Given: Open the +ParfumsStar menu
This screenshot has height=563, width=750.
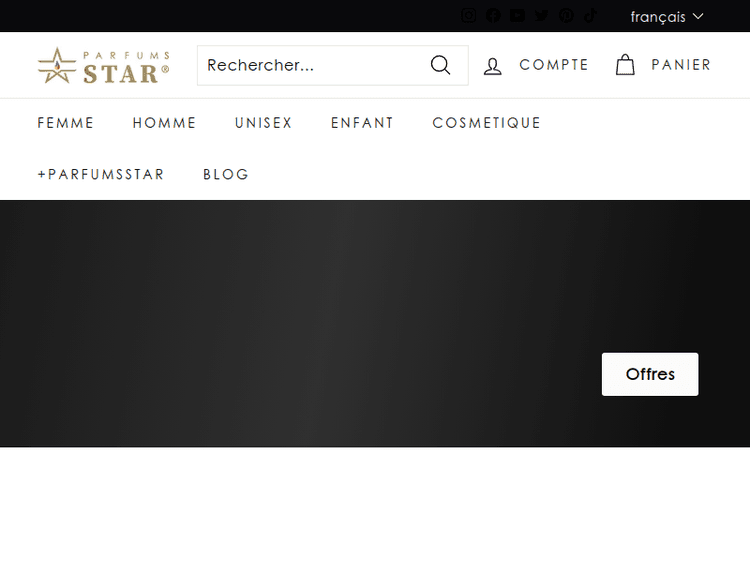Looking at the screenshot, I should pos(101,174).
